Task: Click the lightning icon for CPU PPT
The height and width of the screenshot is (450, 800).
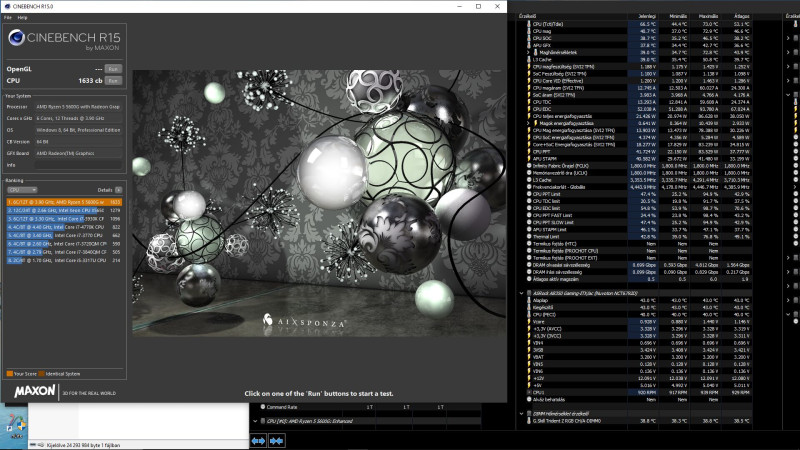Action: (x=529, y=152)
